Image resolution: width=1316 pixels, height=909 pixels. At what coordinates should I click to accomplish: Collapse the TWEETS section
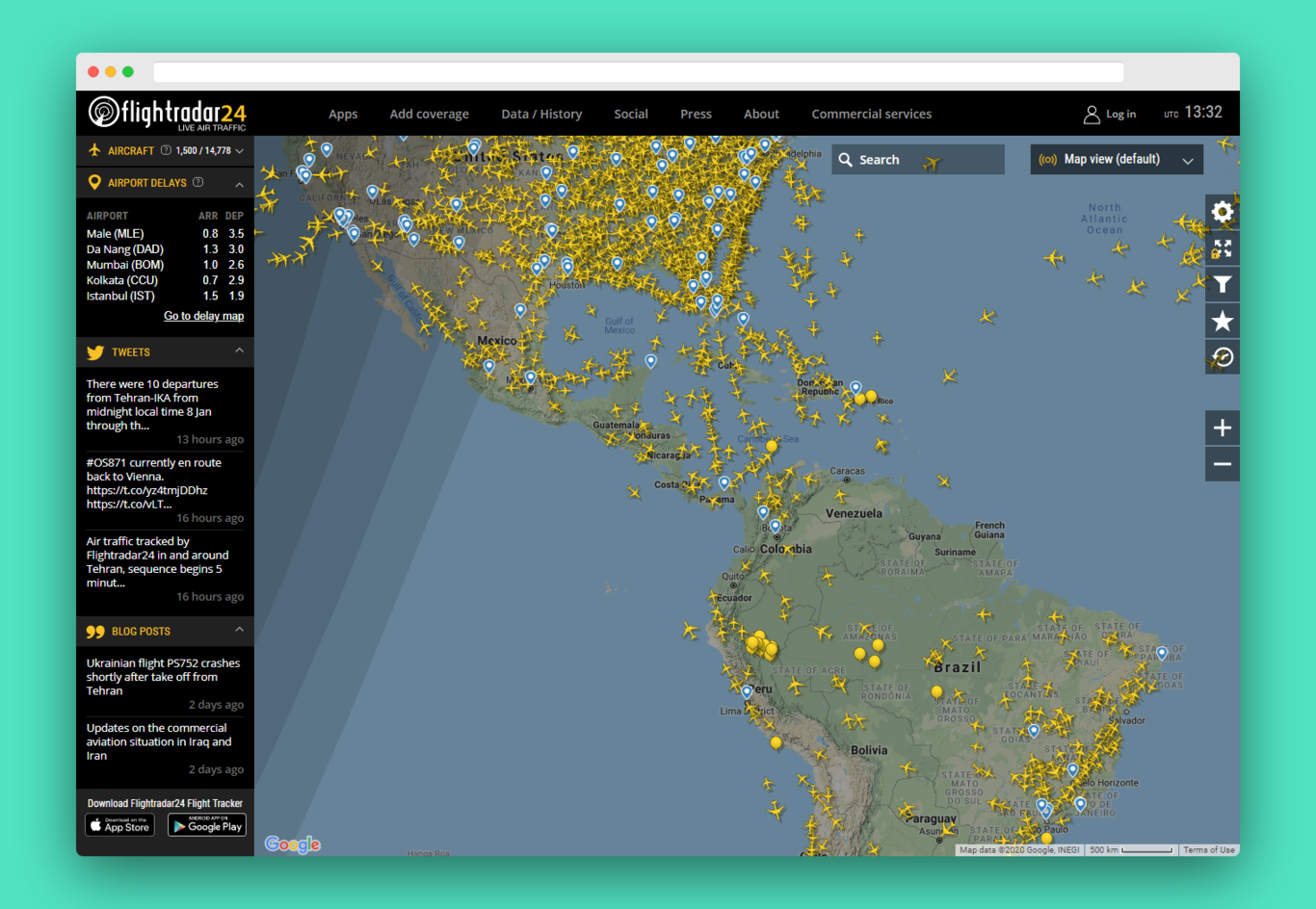[240, 351]
